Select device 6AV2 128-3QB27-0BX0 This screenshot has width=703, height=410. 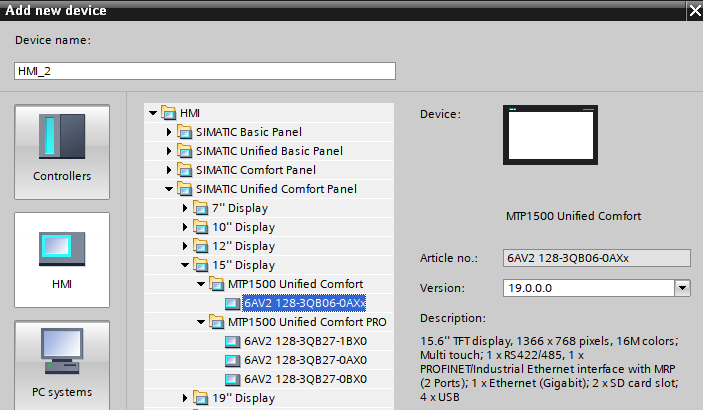305,379
